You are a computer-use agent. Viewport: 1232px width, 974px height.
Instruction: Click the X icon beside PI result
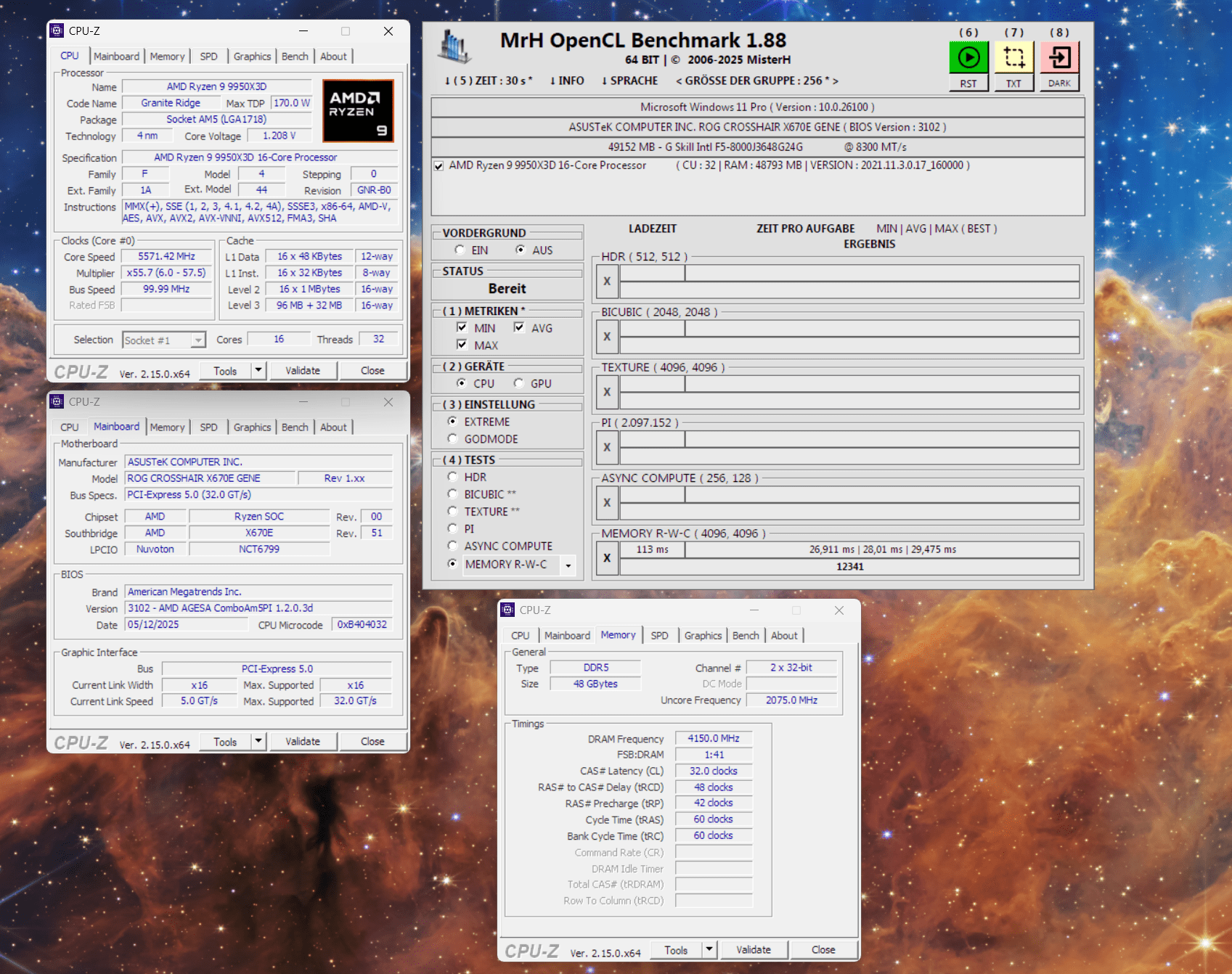tap(607, 448)
